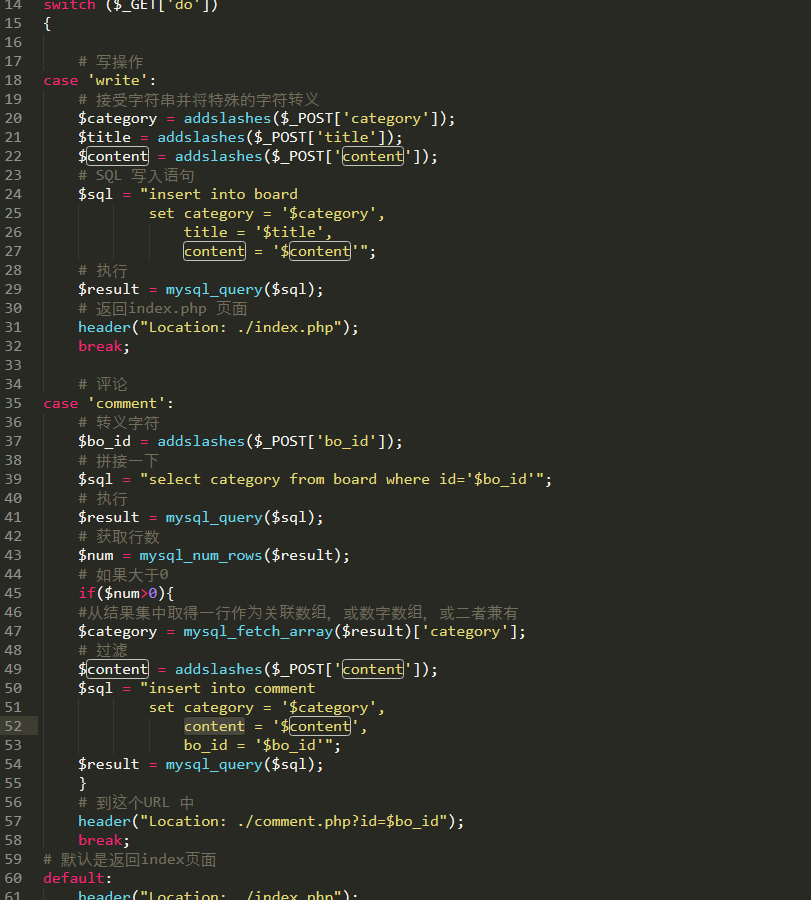Click line number 15 in the gutter
This screenshot has height=900, width=811.
(13, 24)
